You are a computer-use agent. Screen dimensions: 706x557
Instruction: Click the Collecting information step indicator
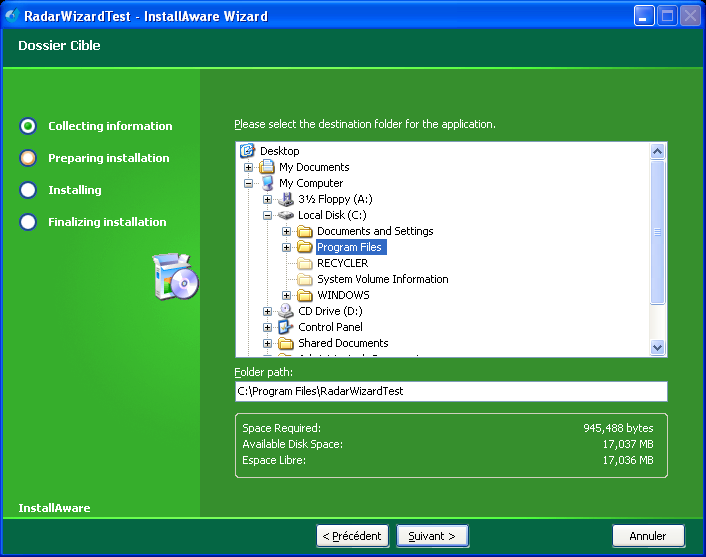point(28,126)
